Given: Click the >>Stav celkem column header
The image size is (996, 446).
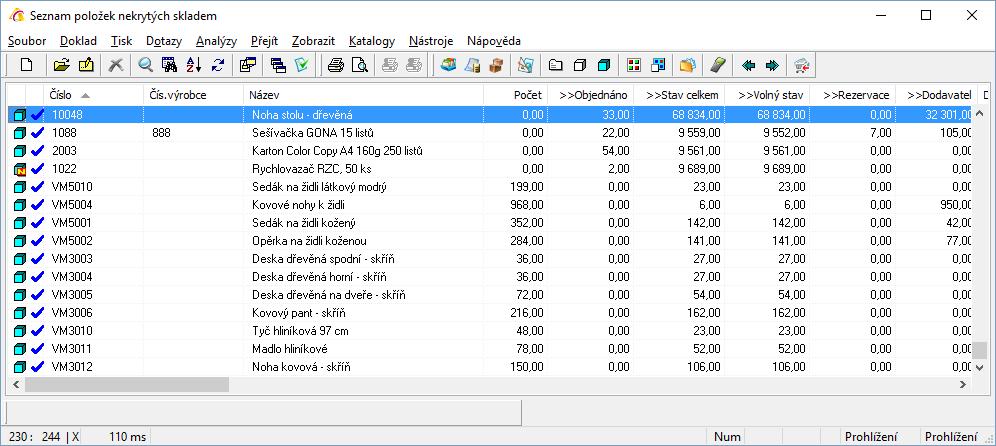Looking at the screenshot, I should pos(680,95).
